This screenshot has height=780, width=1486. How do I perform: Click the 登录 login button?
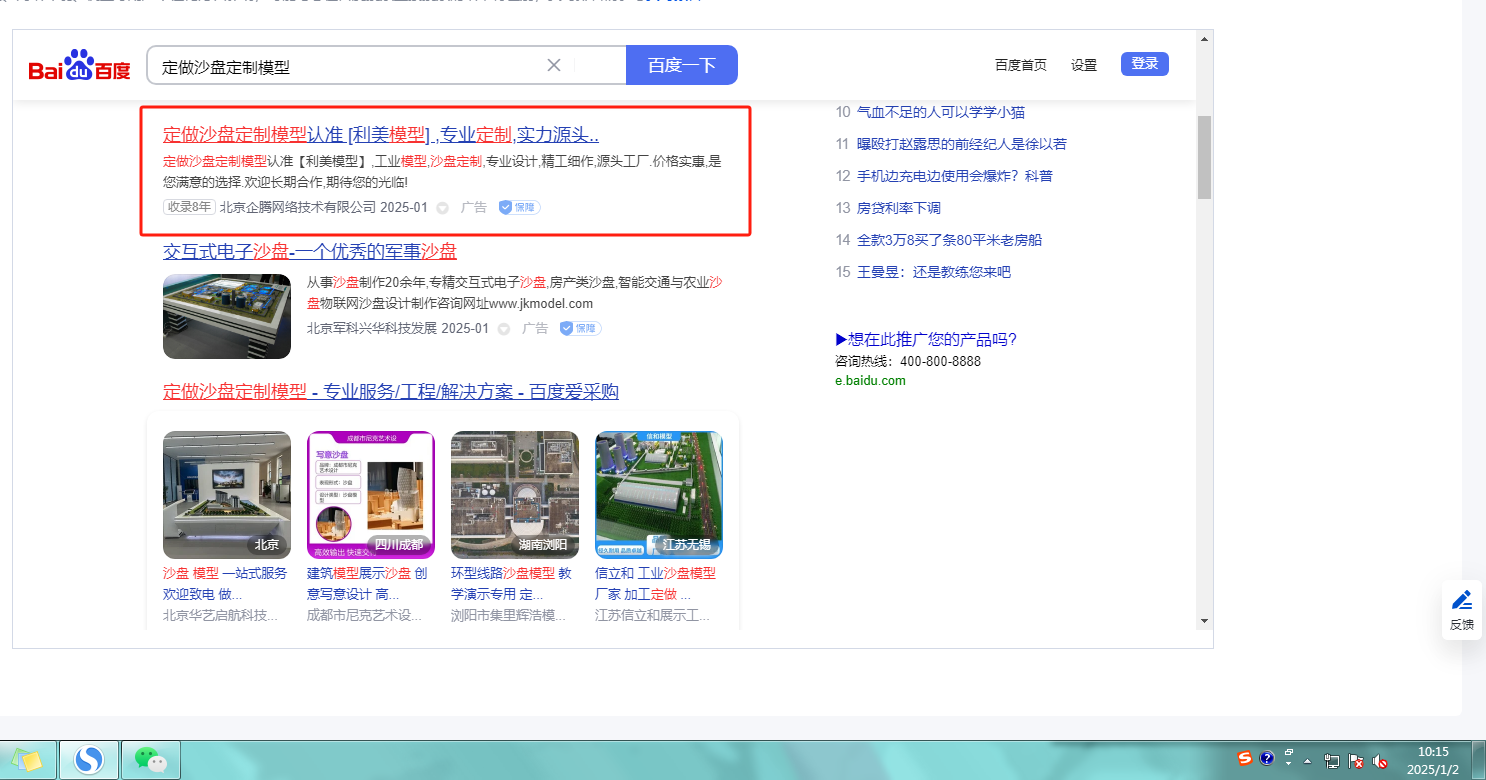tap(1144, 64)
